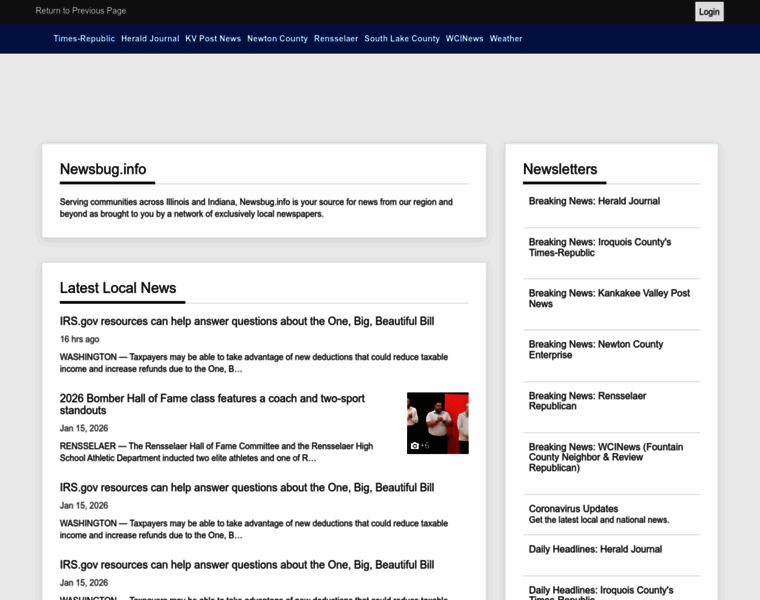
Task: Select Breaking News: Iroquois County's Times-Republic
Action: tap(600, 247)
